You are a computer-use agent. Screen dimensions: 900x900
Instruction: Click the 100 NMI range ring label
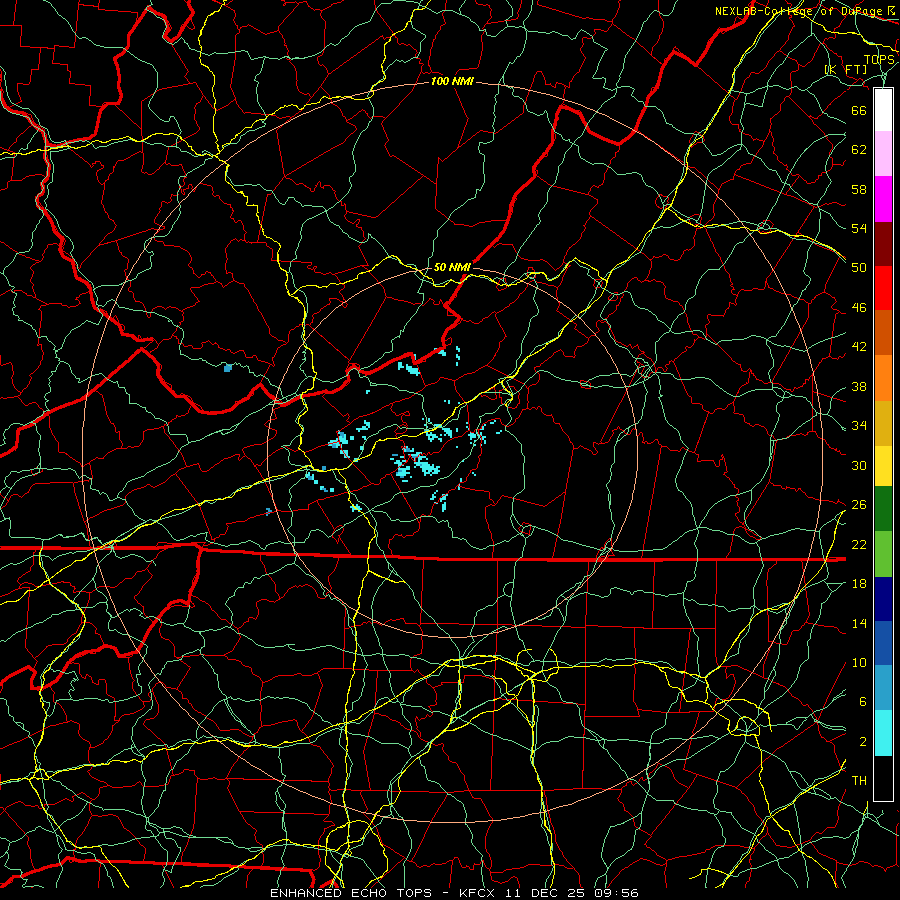452,82
